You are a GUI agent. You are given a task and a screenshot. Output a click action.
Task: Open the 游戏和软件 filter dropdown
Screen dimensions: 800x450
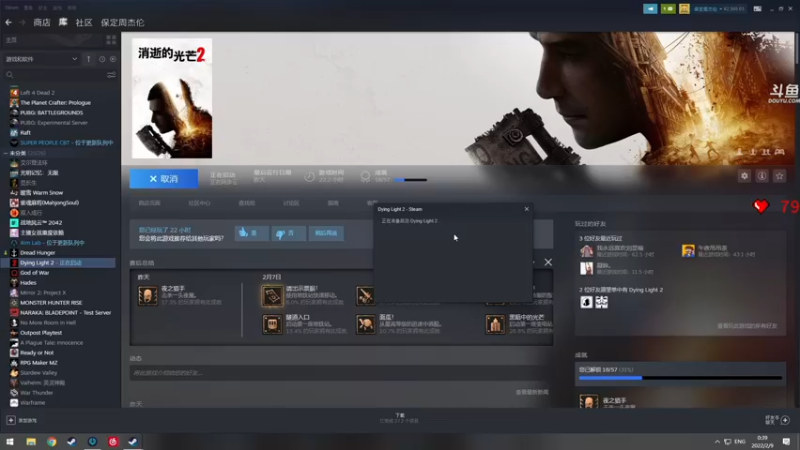41,59
